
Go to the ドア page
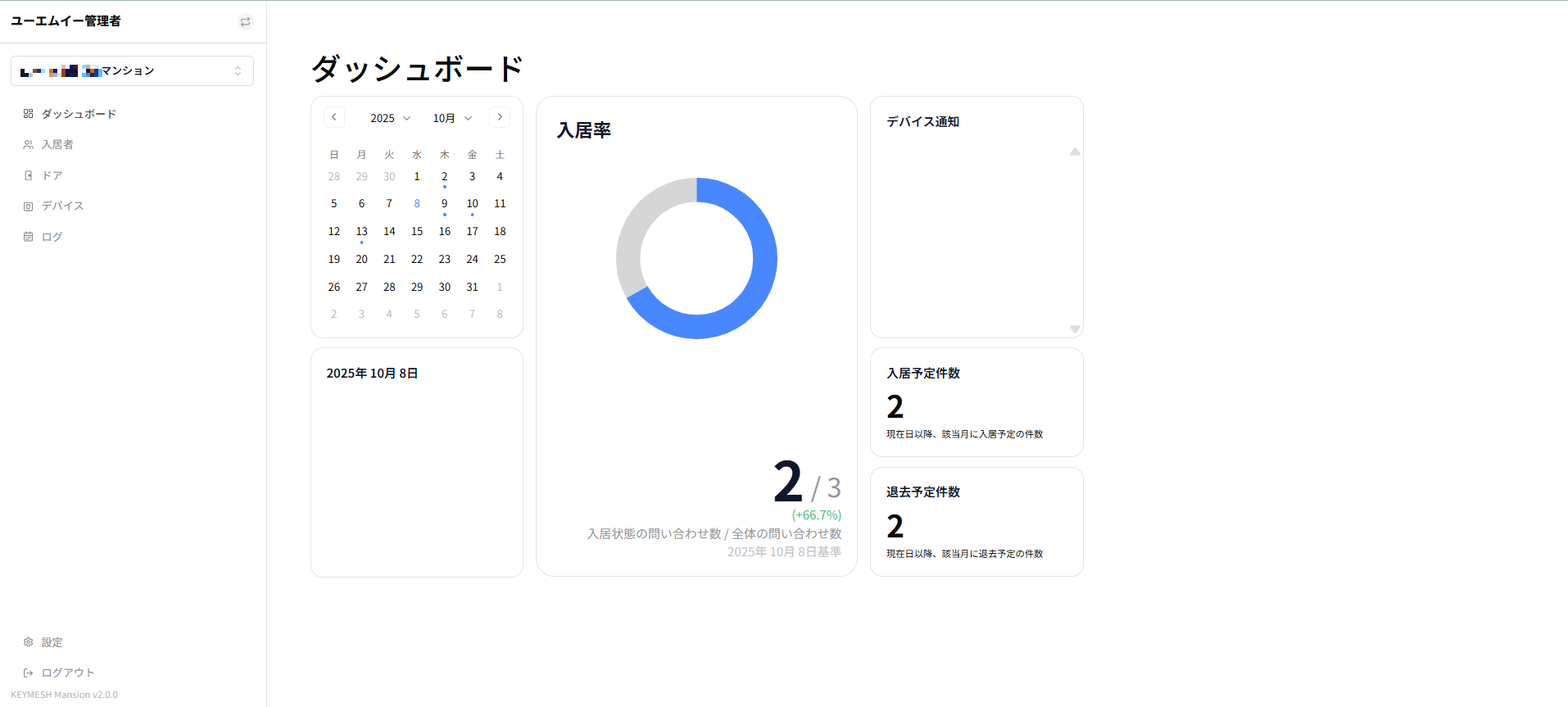click(x=52, y=175)
